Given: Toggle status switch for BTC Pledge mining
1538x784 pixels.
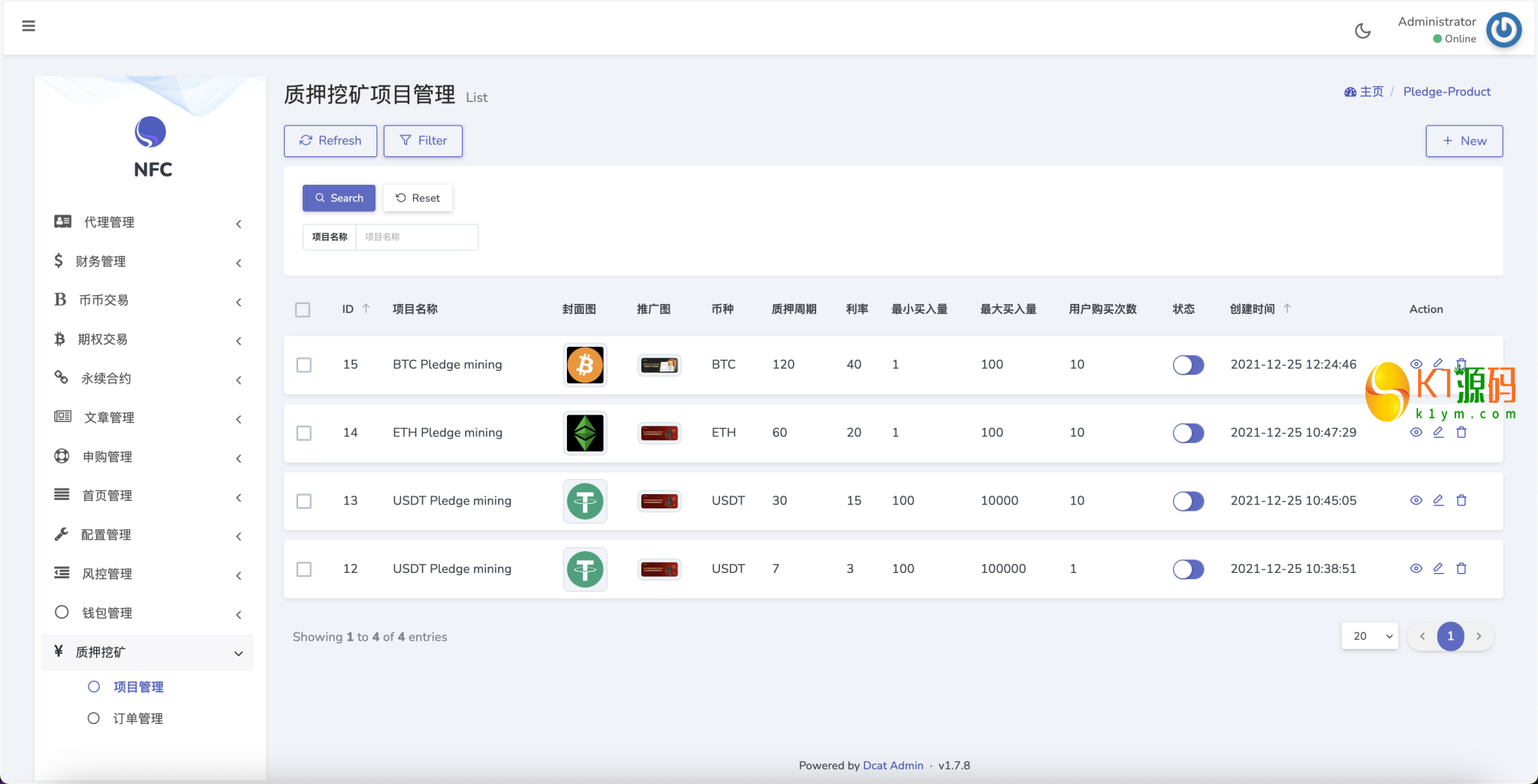Looking at the screenshot, I should (x=1188, y=365).
